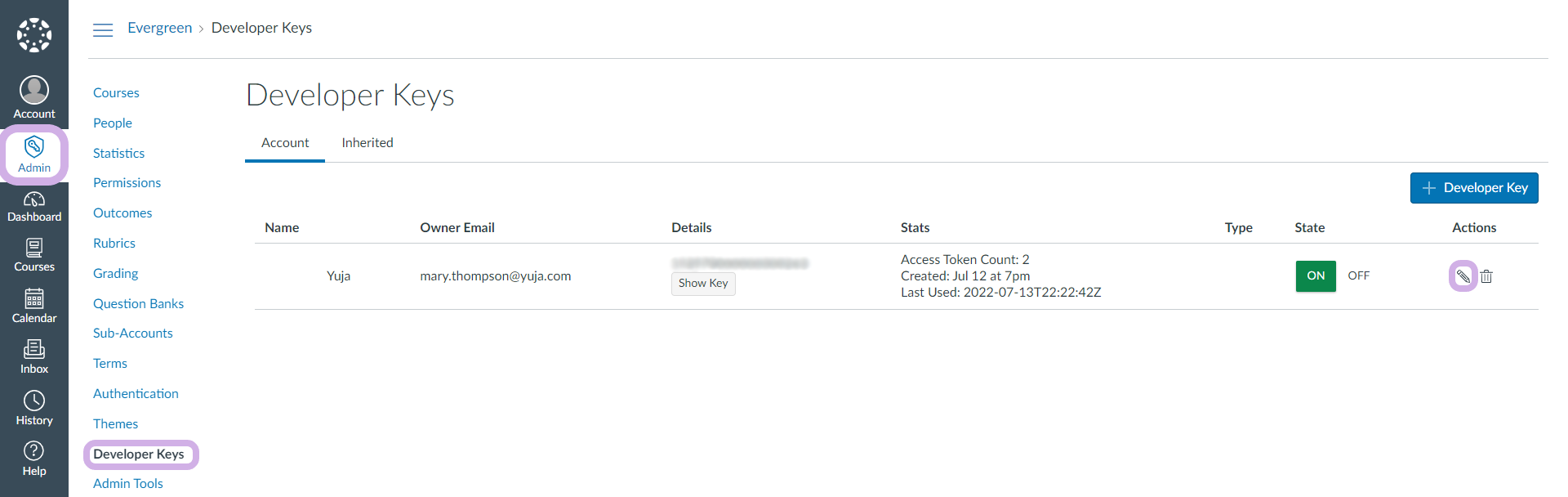This screenshot has height=497, width=1568.
Task: Toggle the hamburger navigation menu
Action: [x=103, y=30]
